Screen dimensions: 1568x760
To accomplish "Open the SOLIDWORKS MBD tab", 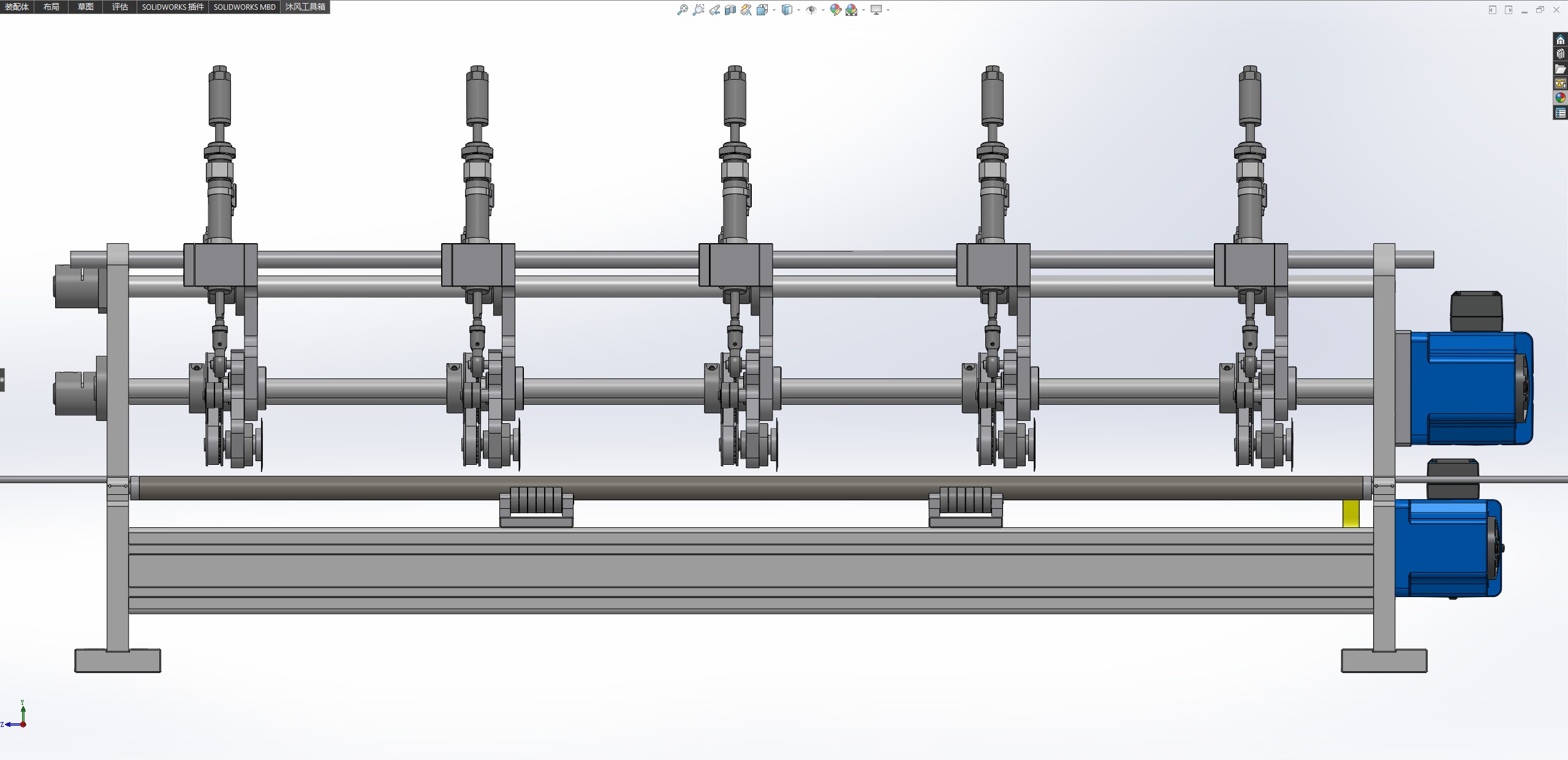I will (x=244, y=7).
